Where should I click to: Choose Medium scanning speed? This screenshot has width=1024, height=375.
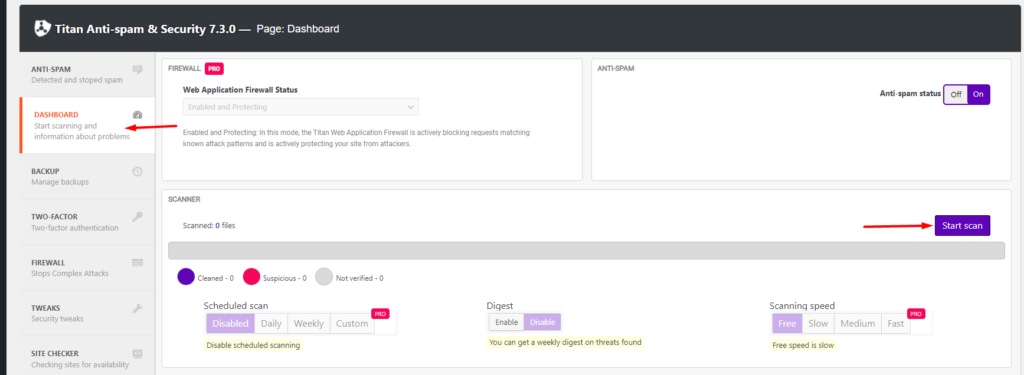pyautogui.click(x=857, y=323)
